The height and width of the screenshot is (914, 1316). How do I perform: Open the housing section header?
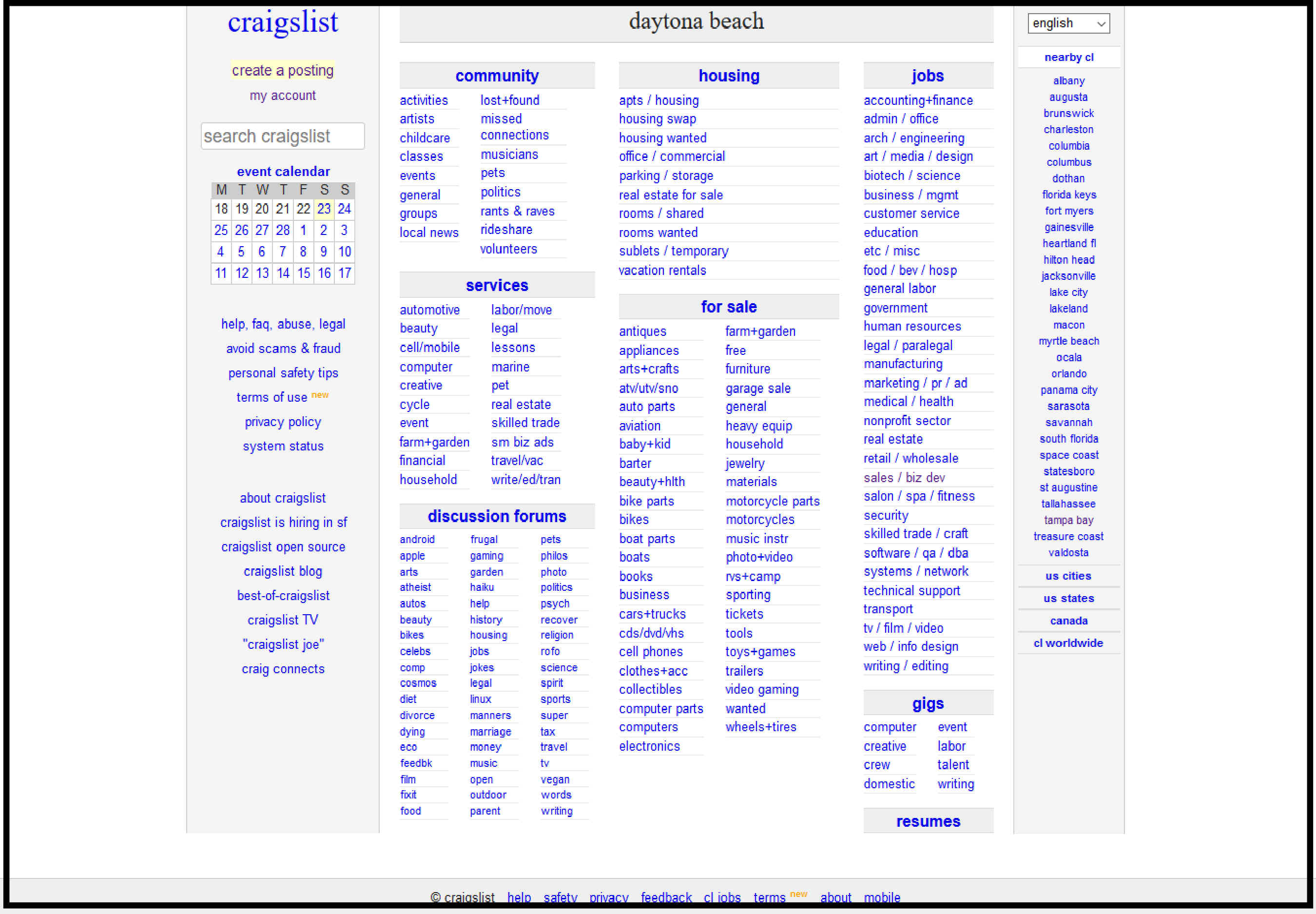pyautogui.click(x=729, y=76)
